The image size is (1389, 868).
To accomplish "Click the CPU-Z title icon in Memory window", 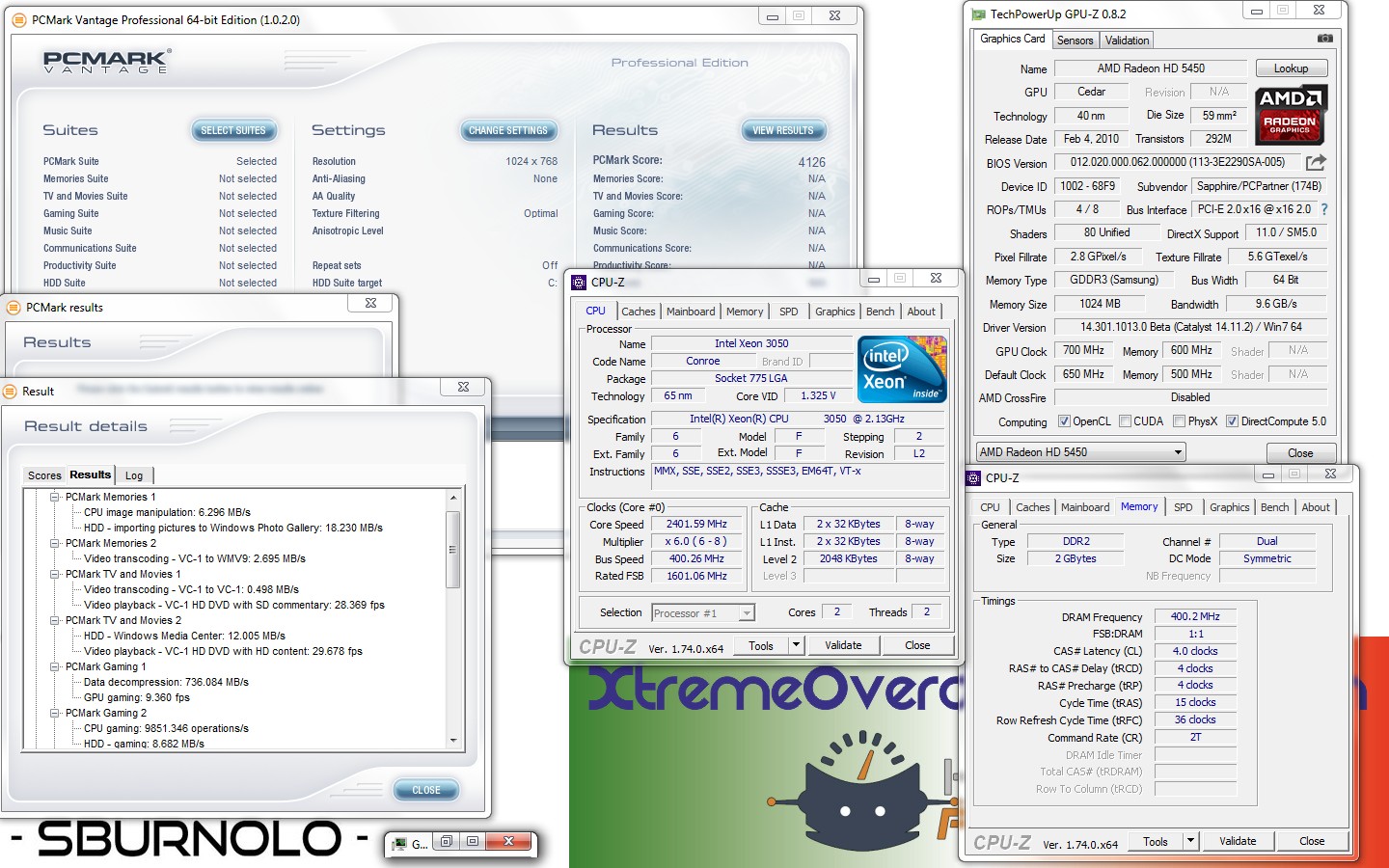I will click(x=973, y=477).
